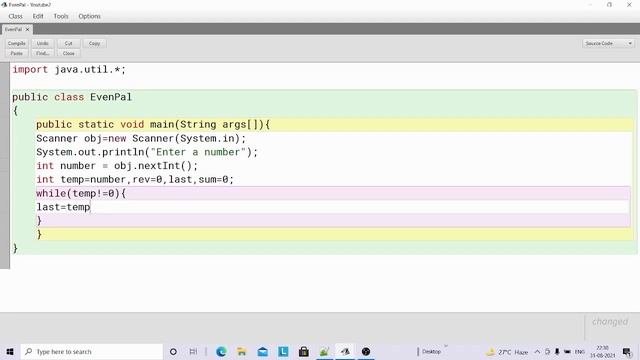Click the 'int number = obj.nextInt();' line
The height and width of the screenshot is (360, 640).
[x=117, y=166]
